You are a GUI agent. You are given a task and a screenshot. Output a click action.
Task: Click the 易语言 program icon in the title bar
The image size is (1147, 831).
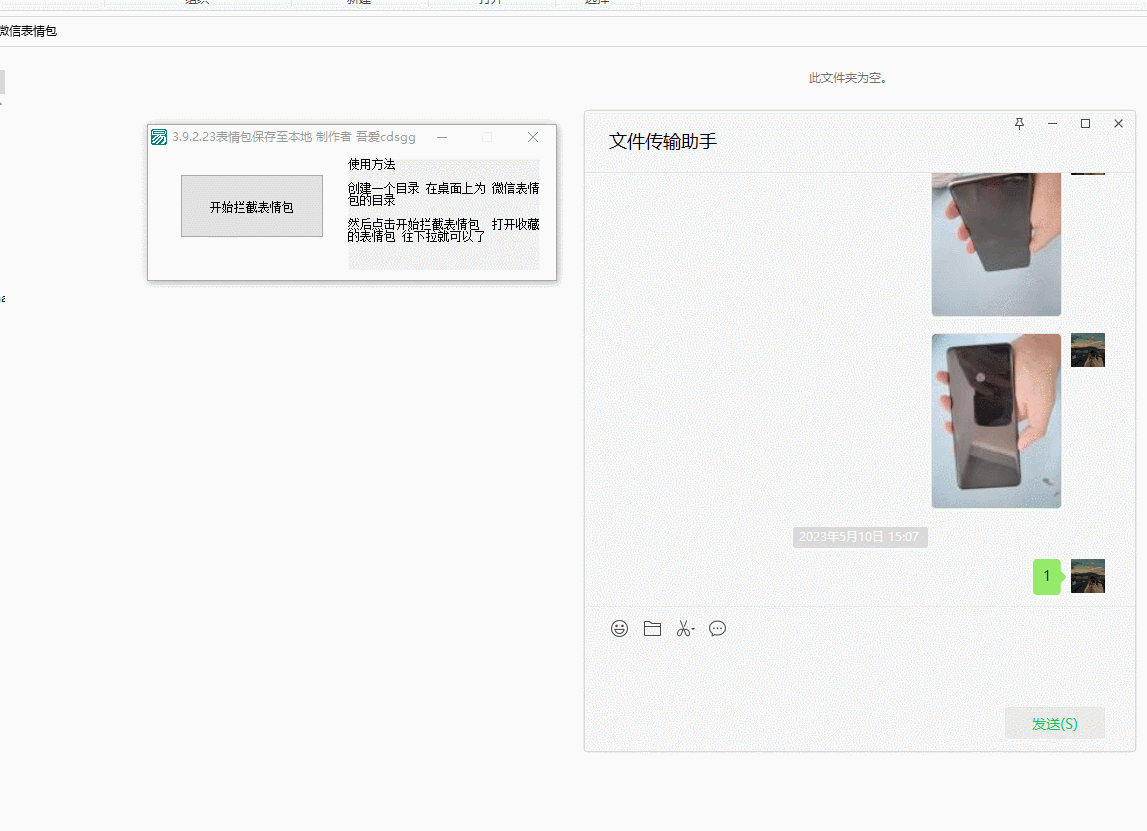tap(159, 136)
